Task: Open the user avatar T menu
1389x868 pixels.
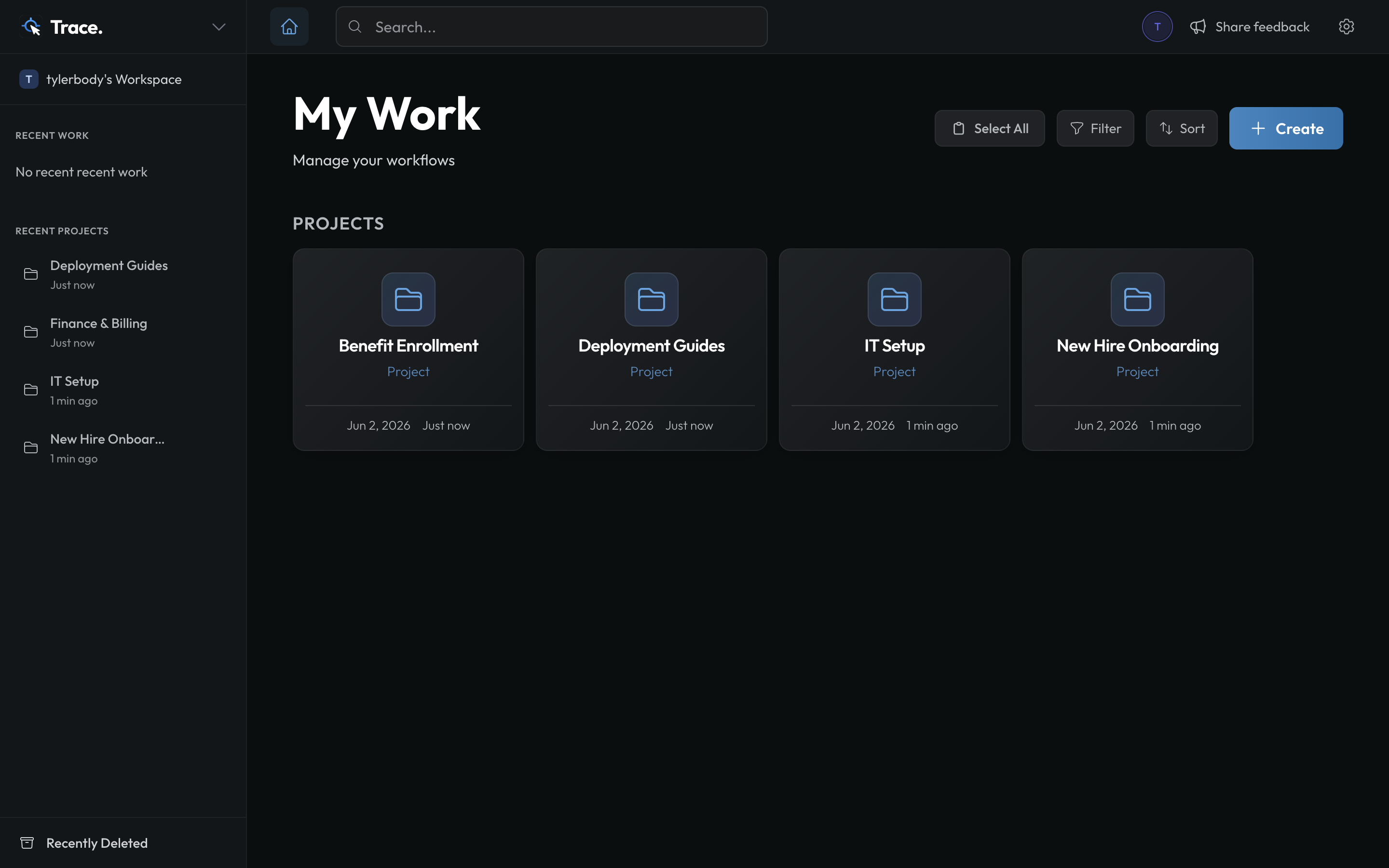Action: coord(1157,27)
